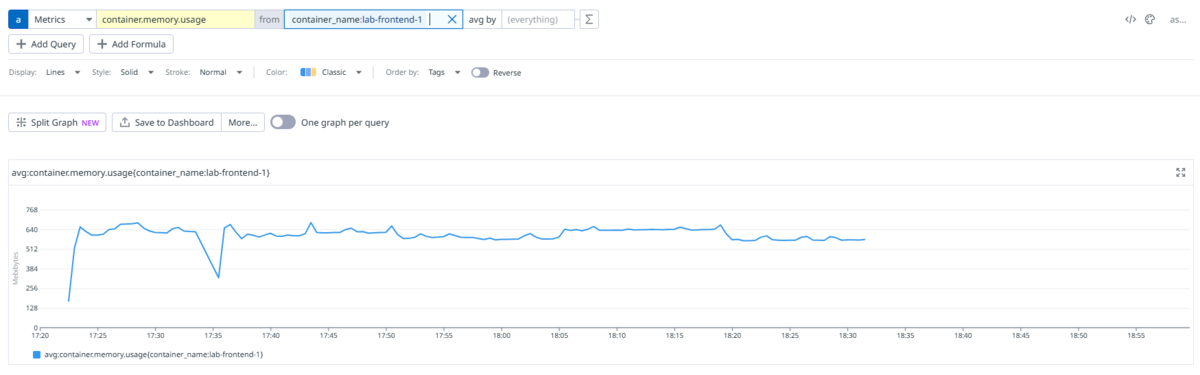Click the 'as...' alias field
Viewport: 1200px width, 375px height.
[x=1178, y=19]
